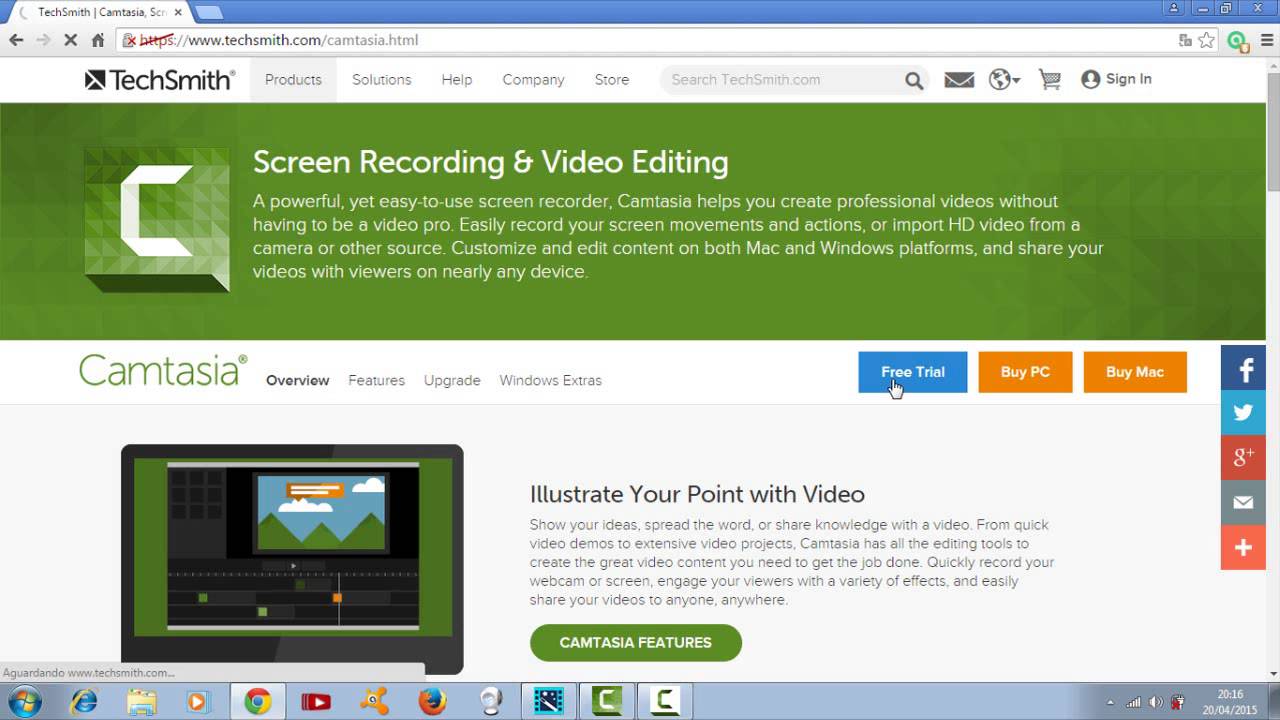Viewport: 1280px width, 720px height.
Task: Click "Screen Recording & Video Editing" heading
Action: [x=490, y=162]
